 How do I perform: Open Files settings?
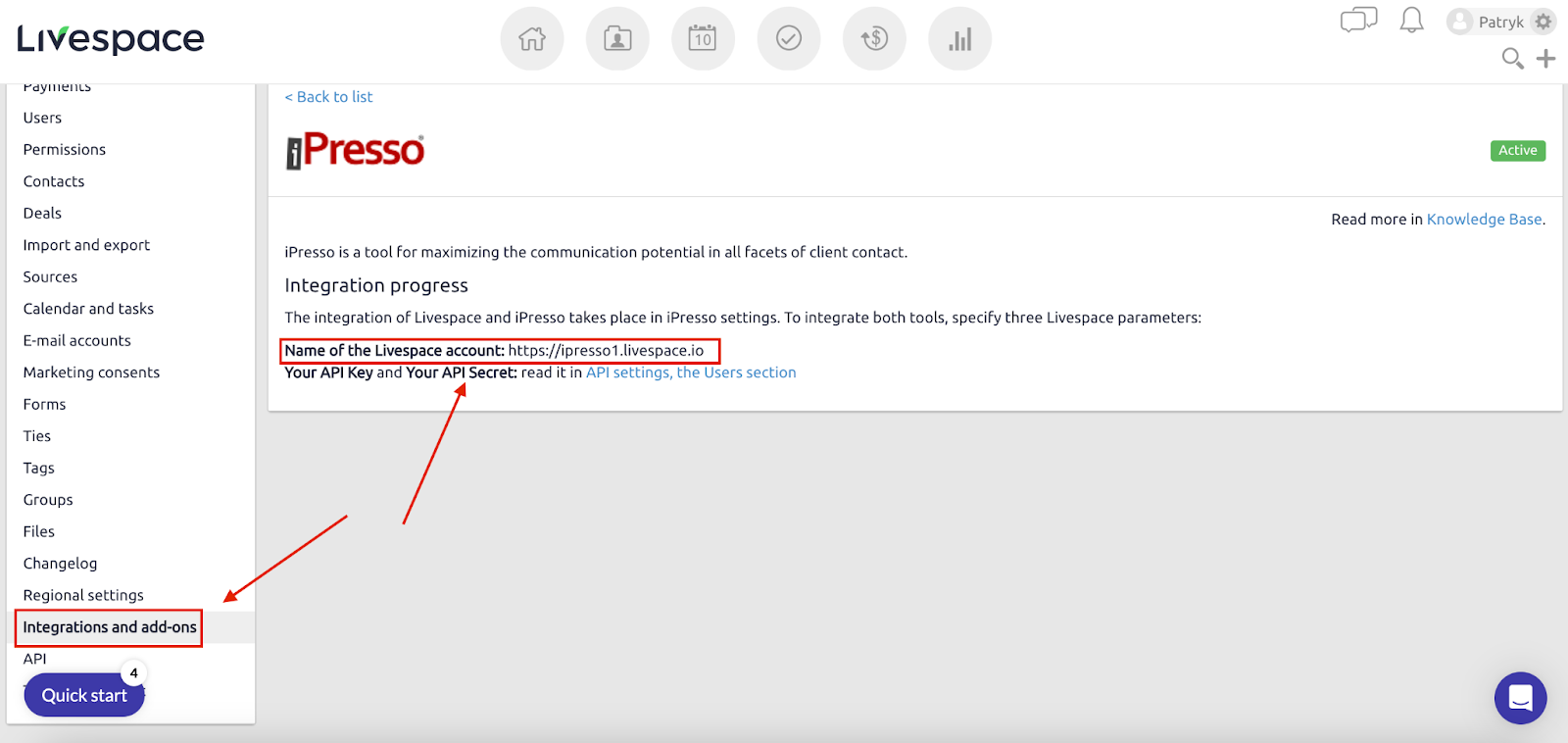[39, 532]
